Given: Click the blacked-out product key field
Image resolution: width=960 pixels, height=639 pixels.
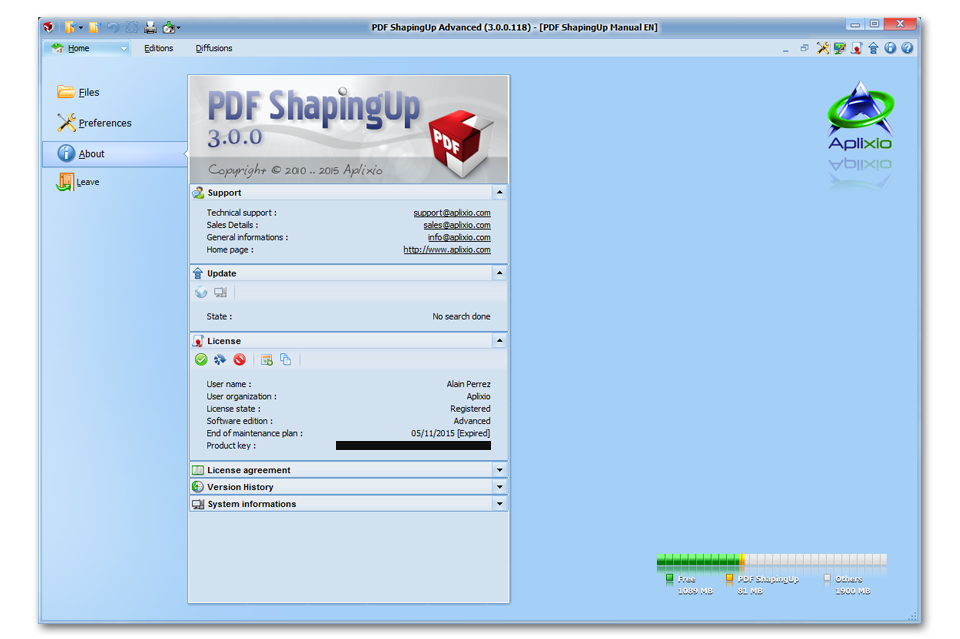Looking at the screenshot, I should [413, 446].
